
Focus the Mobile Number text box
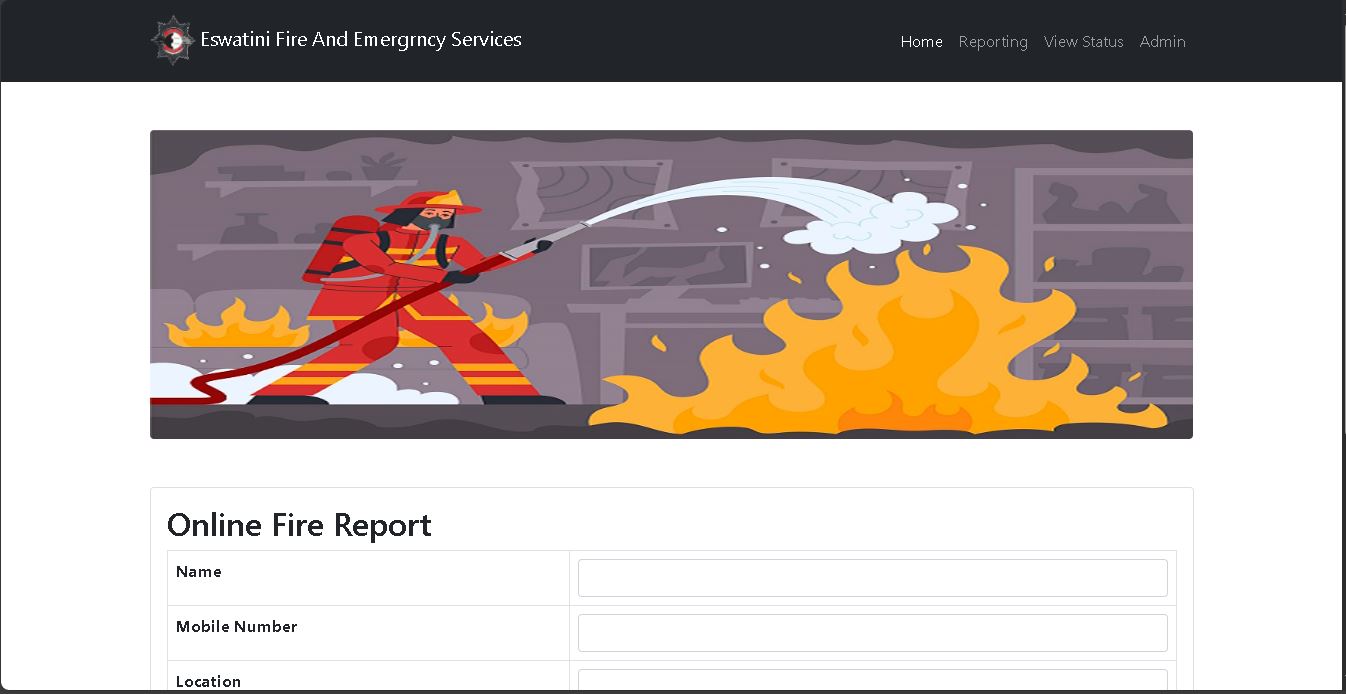coord(872,633)
